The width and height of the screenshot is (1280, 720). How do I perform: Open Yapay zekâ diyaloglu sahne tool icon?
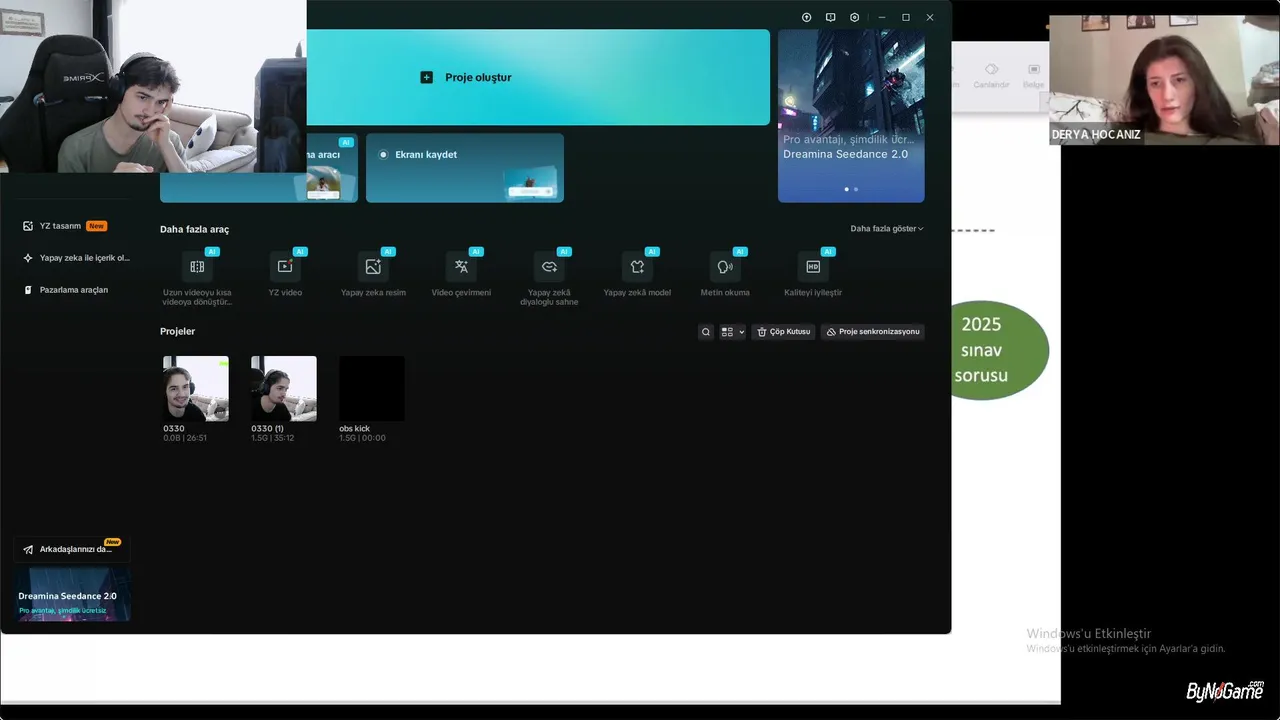549,266
